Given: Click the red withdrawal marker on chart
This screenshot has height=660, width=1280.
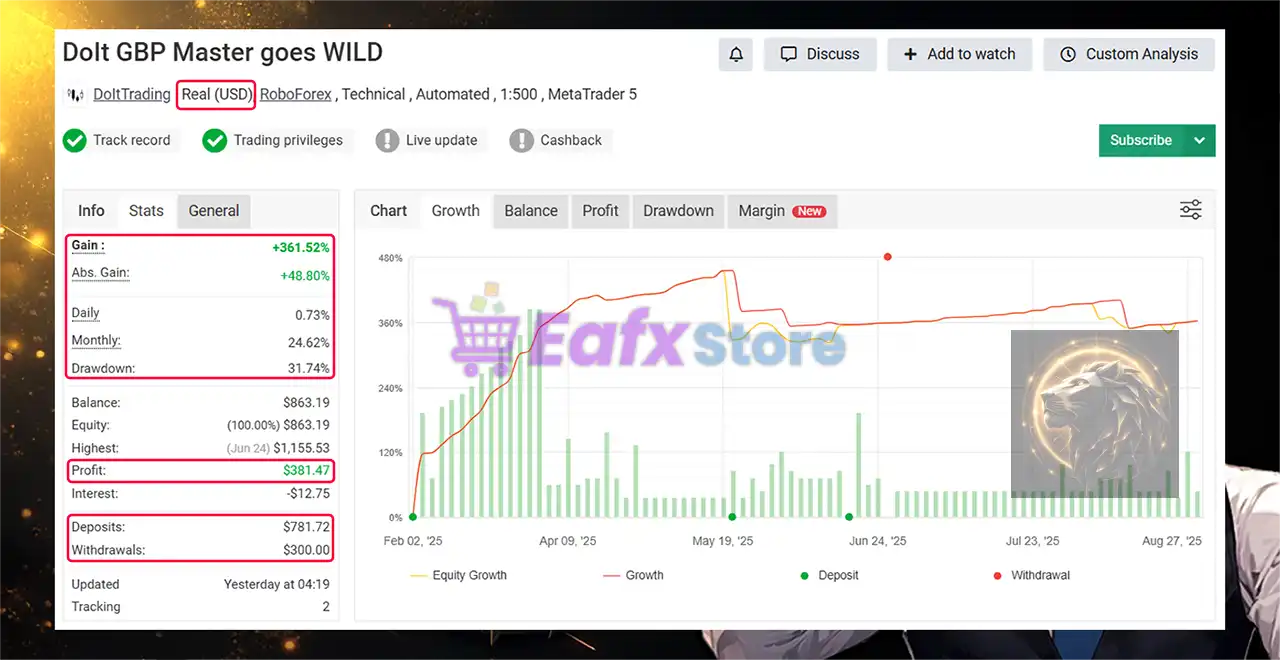Looking at the screenshot, I should point(887,257).
